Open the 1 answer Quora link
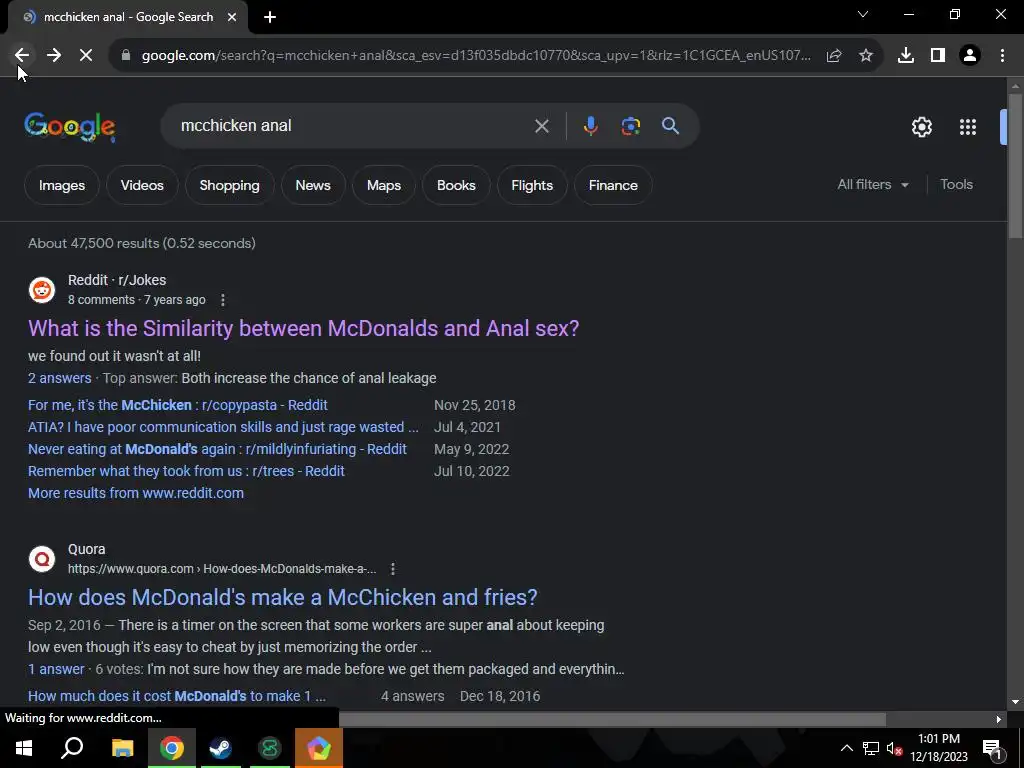Image resolution: width=1024 pixels, height=768 pixels. pyautogui.click(x=56, y=669)
